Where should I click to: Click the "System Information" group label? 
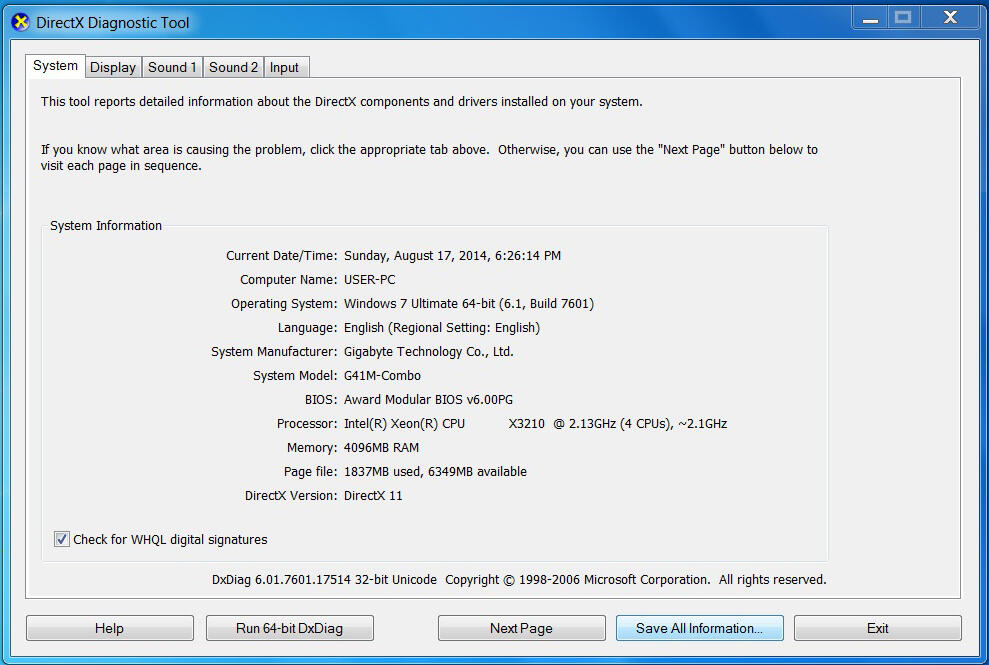106,225
